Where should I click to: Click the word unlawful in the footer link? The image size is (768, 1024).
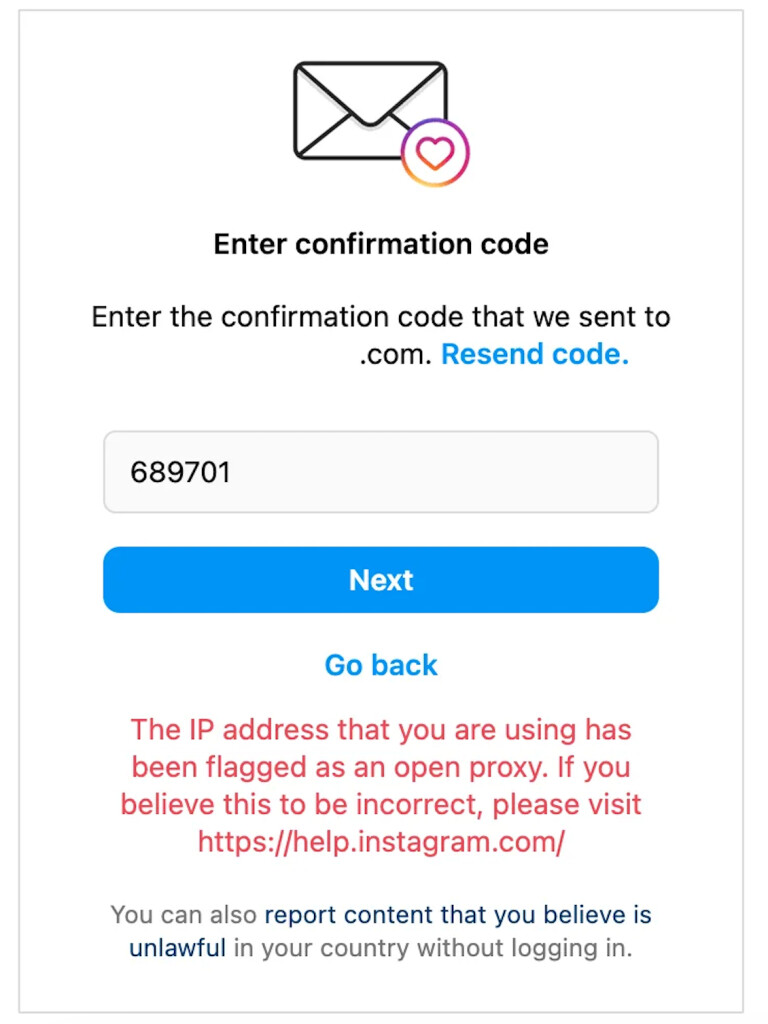pyautogui.click(x=177, y=948)
